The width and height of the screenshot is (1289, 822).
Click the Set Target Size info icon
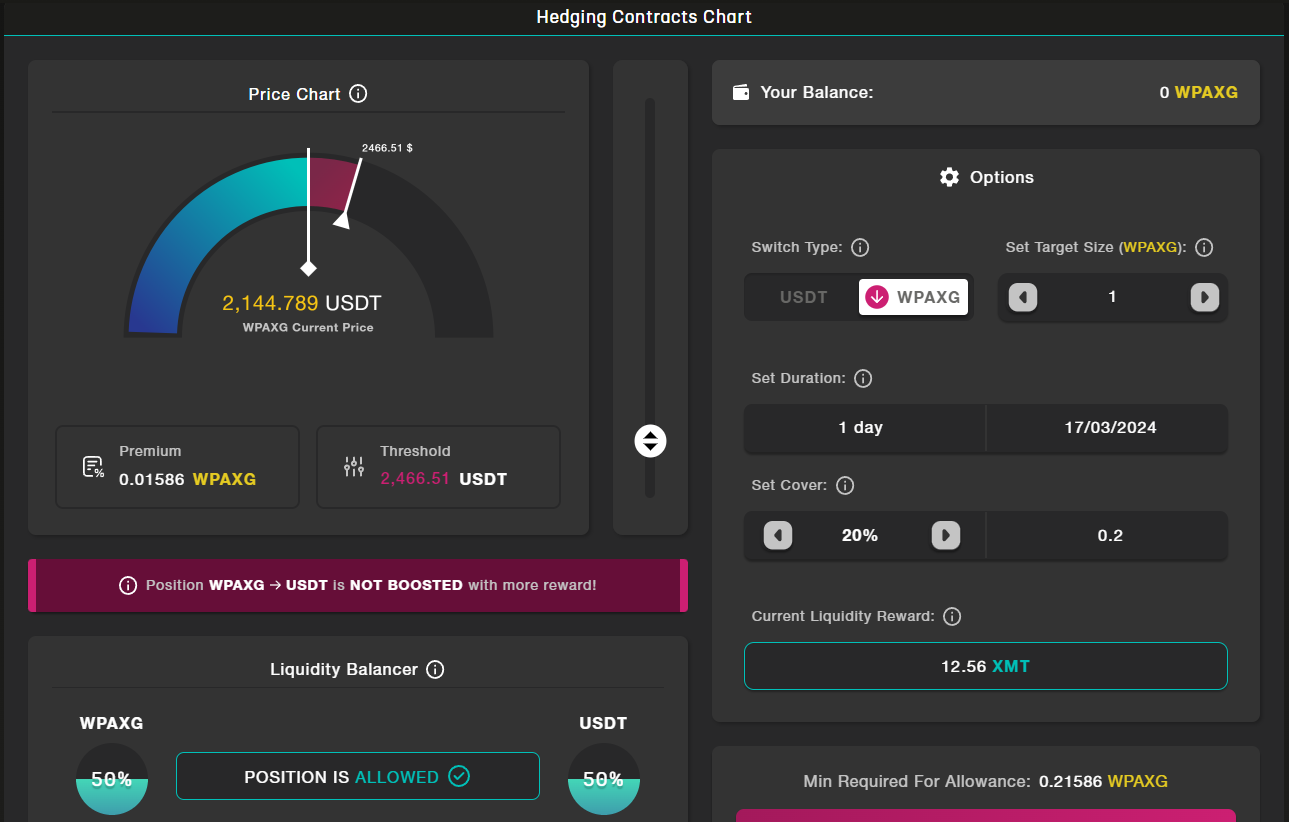1204,247
